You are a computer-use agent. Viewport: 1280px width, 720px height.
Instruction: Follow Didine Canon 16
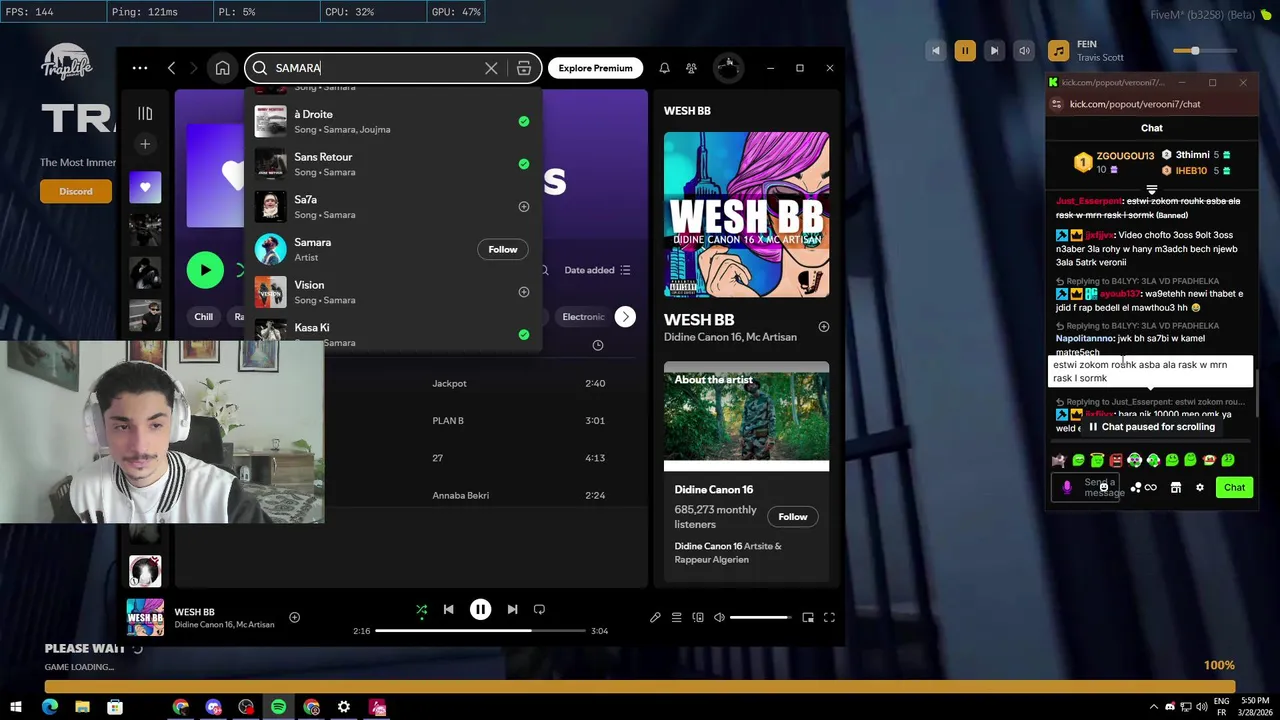point(793,517)
